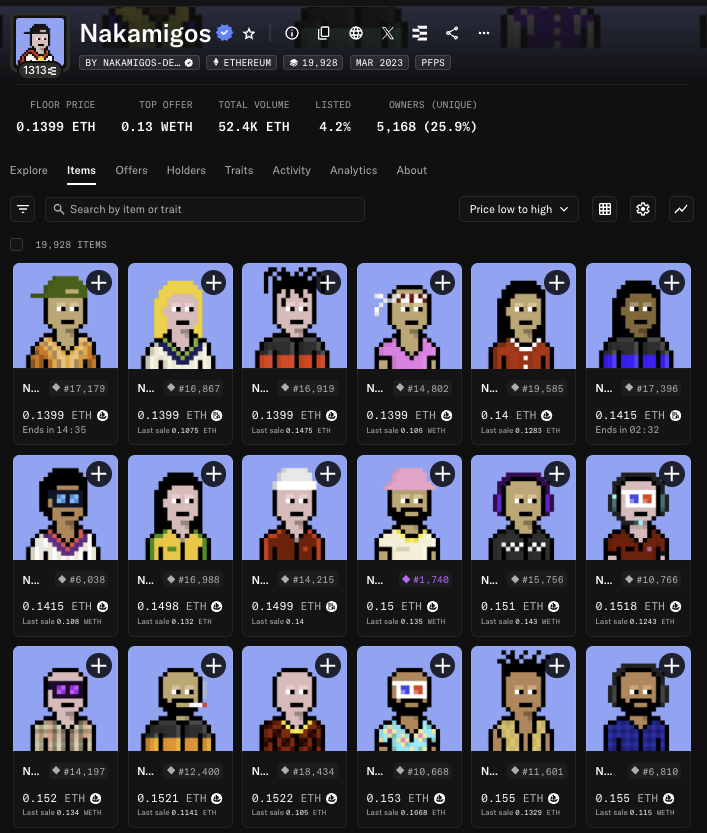This screenshot has width=707, height=833.
Task: Open the Price low to high sort dropdown
Action: (518, 209)
